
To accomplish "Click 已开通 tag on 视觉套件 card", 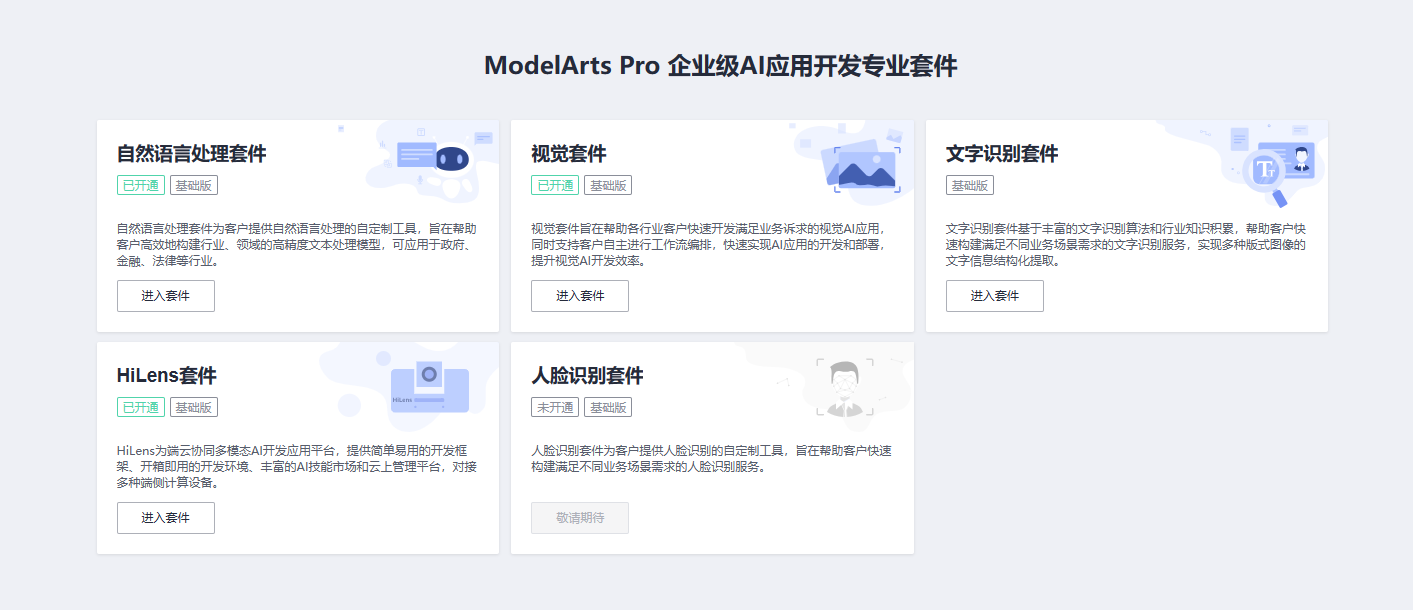I will (555, 185).
